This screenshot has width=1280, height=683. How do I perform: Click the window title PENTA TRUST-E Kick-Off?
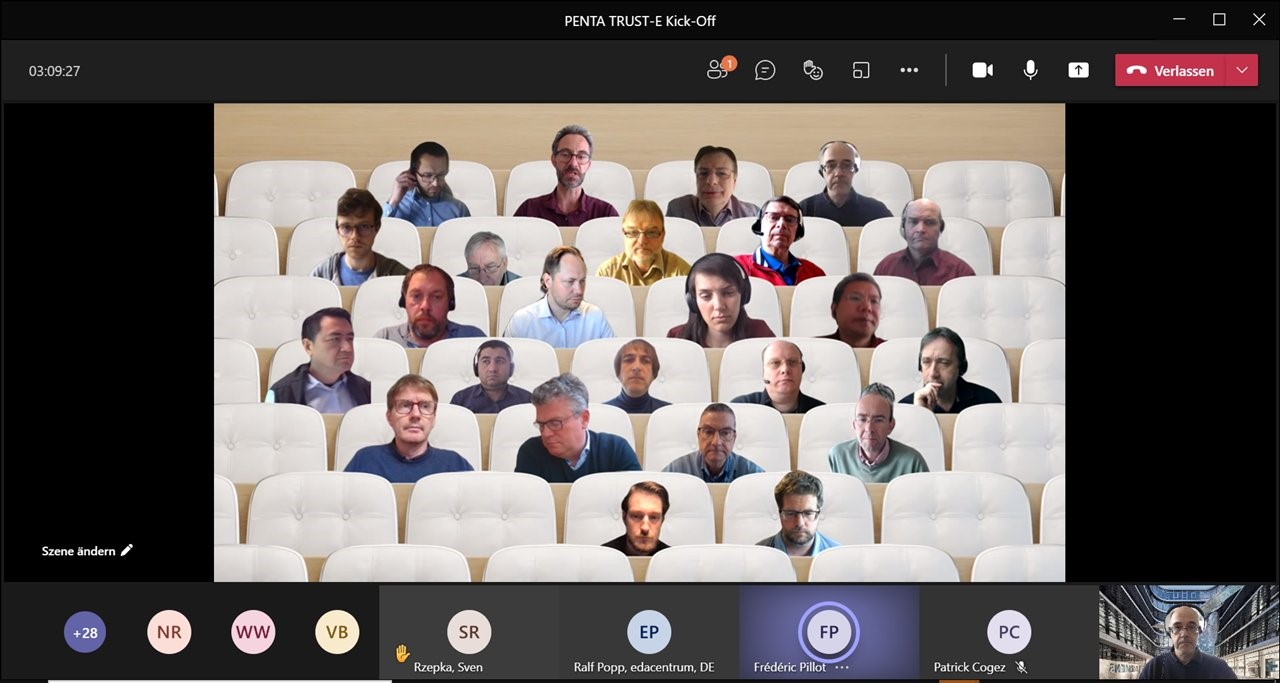pos(640,21)
